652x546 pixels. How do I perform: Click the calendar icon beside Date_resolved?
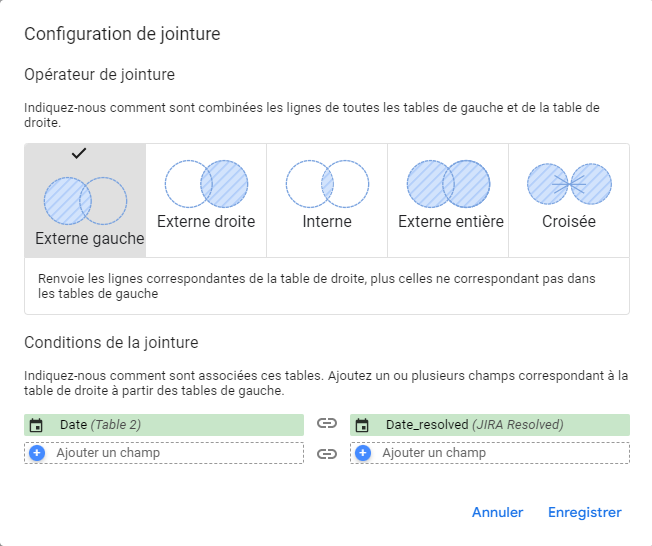(362, 425)
